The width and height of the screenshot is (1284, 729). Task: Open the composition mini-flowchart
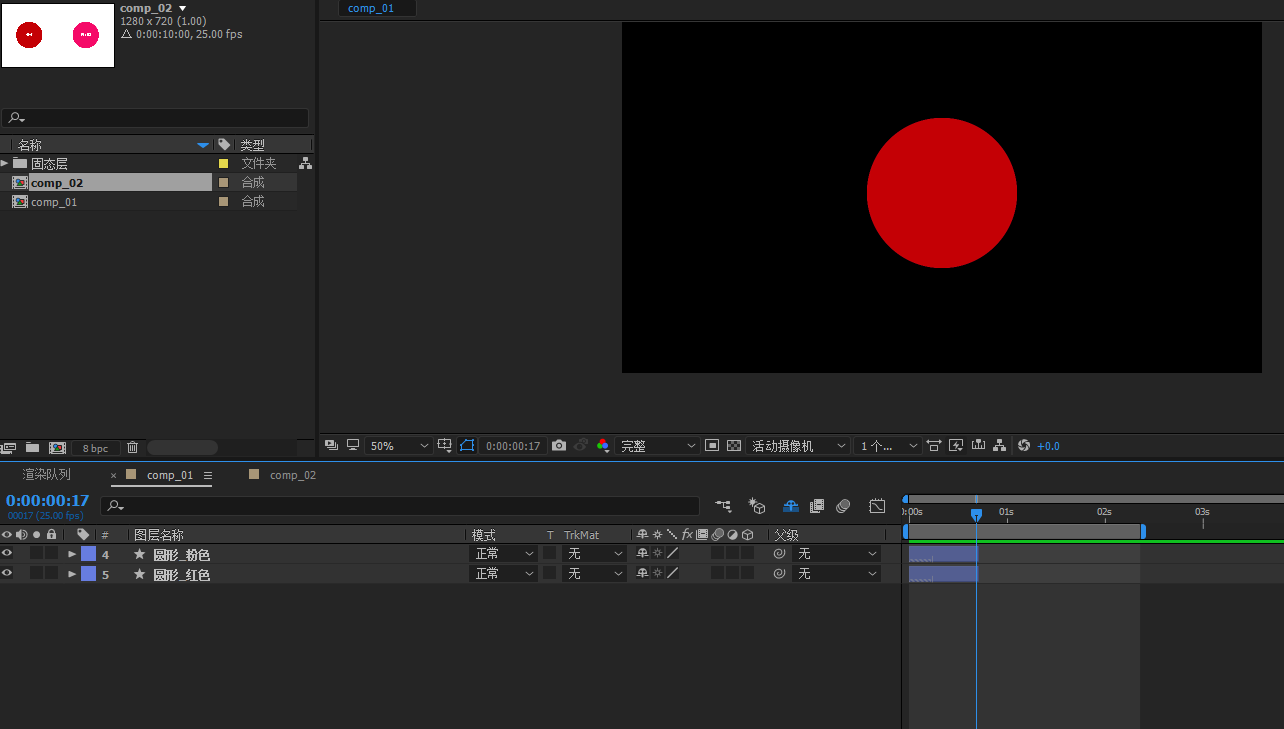(x=723, y=506)
